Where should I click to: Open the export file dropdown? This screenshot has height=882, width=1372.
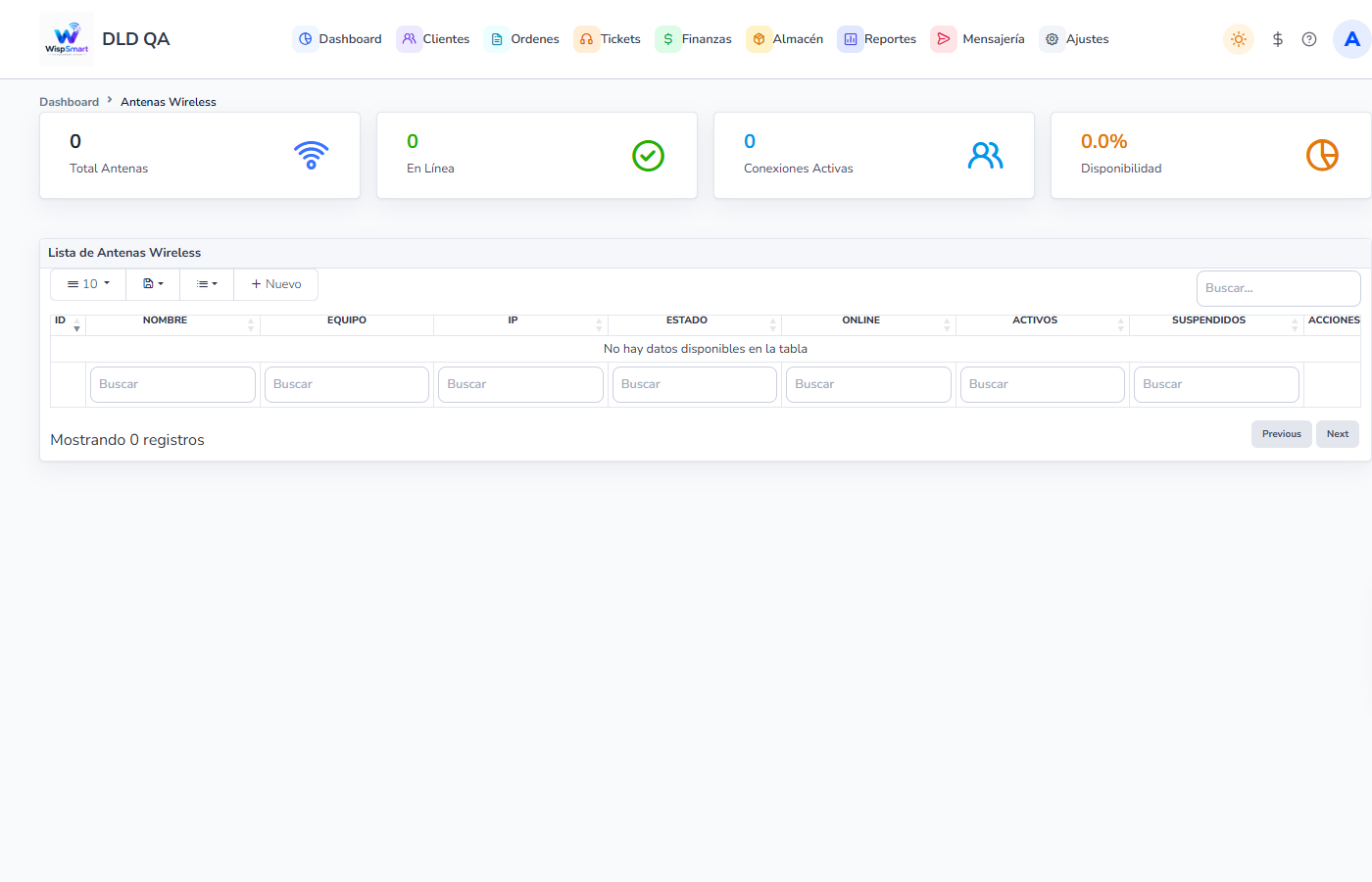pyautogui.click(x=153, y=284)
